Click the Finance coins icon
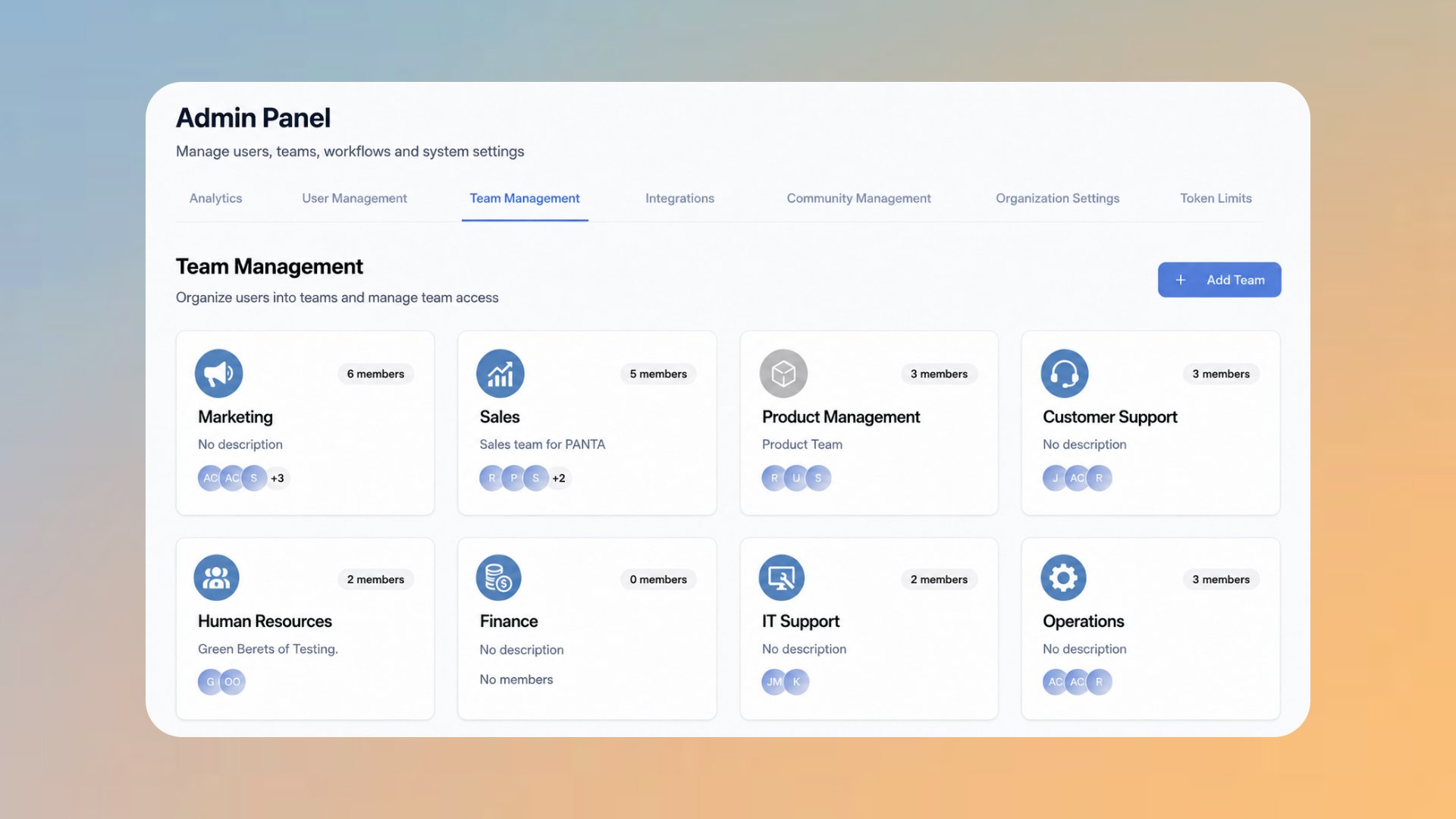Image resolution: width=1456 pixels, height=819 pixels. (x=498, y=578)
